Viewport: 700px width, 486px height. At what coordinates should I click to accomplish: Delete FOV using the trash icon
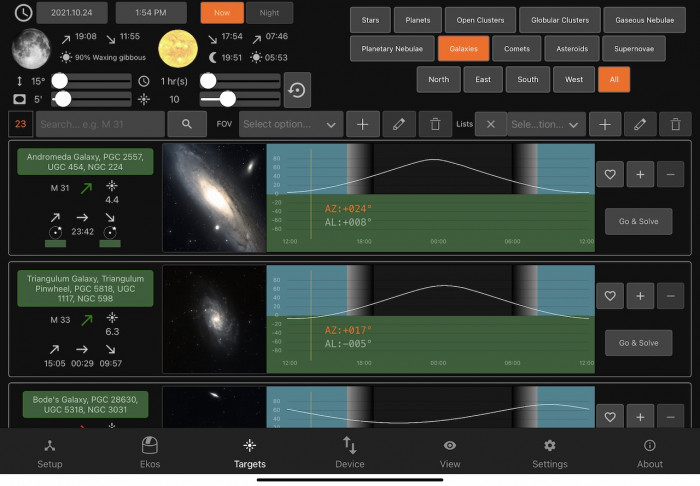pyautogui.click(x=435, y=124)
